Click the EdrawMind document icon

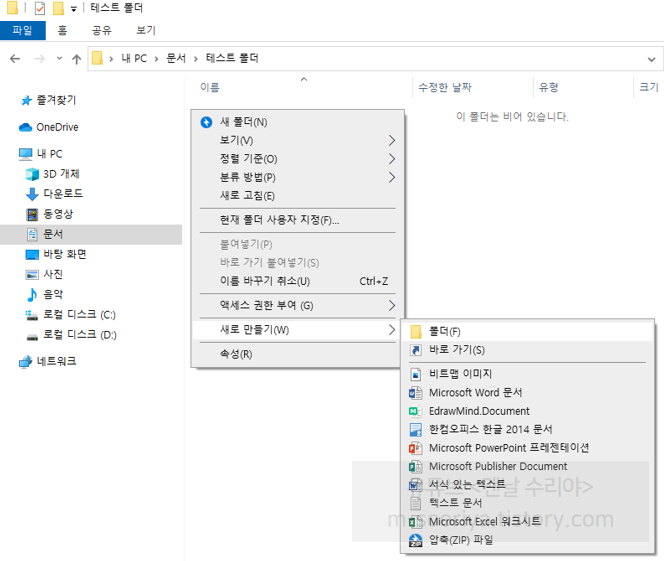click(x=415, y=411)
